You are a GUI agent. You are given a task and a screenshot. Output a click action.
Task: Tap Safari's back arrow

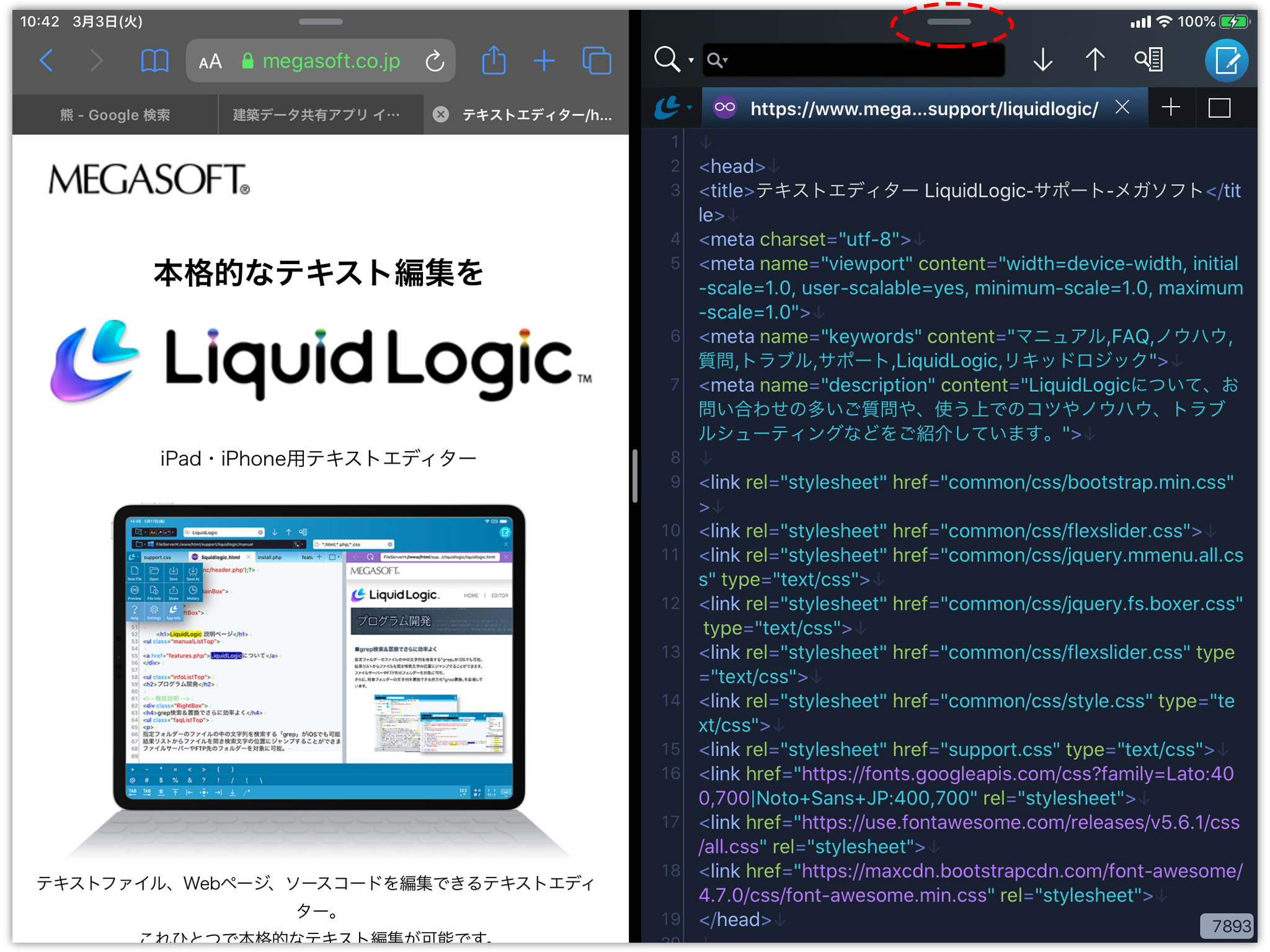click(47, 61)
